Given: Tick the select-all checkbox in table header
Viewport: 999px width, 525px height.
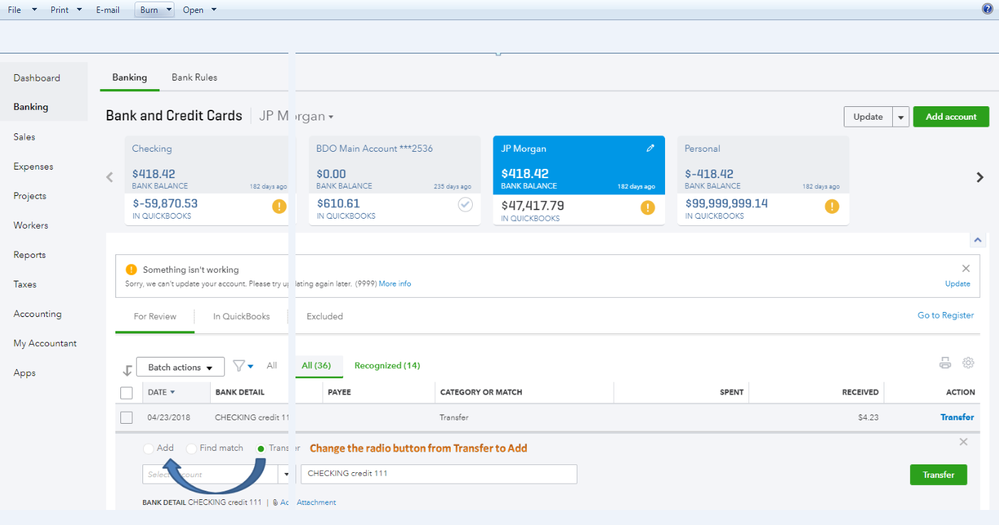Looking at the screenshot, I should point(126,392).
